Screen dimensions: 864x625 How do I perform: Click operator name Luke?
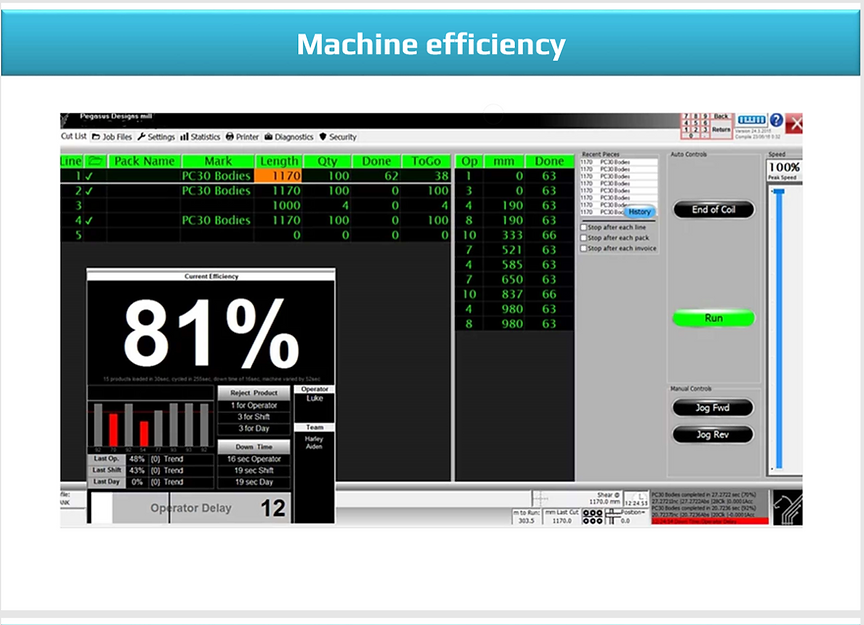[x=315, y=398]
